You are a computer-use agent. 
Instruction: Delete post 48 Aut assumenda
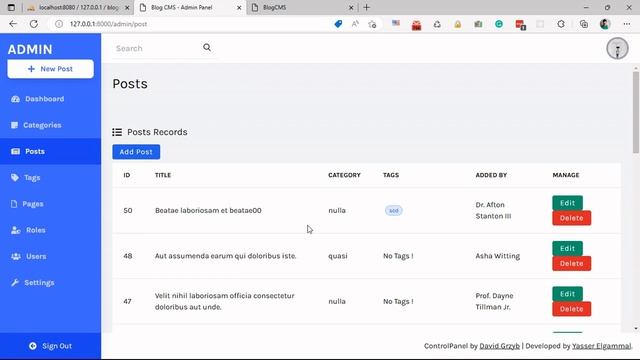coord(571,263)
